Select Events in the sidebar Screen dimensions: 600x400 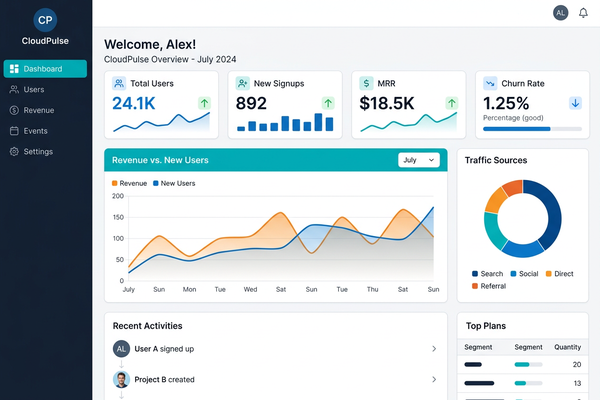tap(34, 131)
